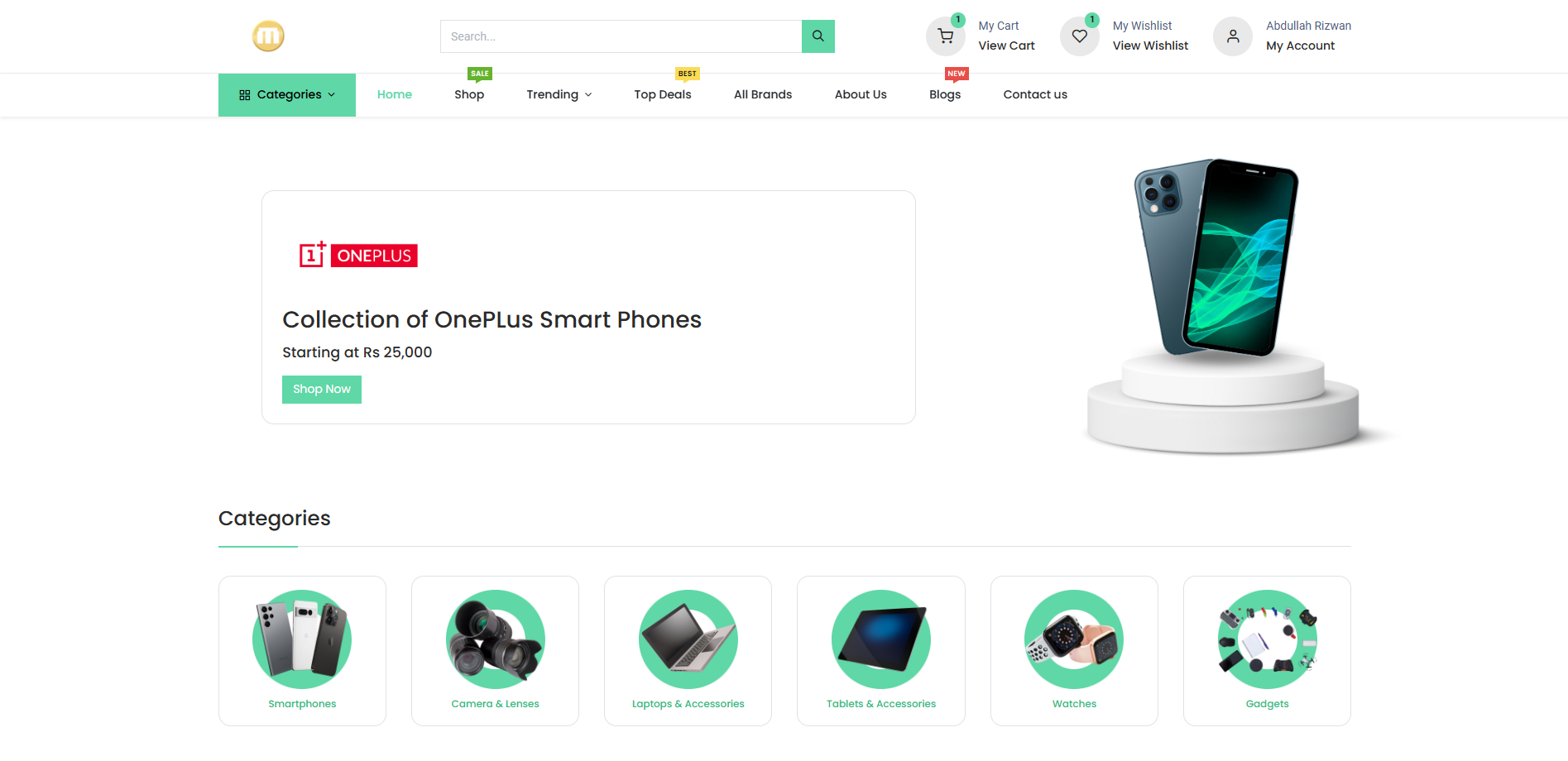Image resolution: width=1568 pixels, height=761 pixels.
Task: Open the Smartphones category image
Action: [x=302, y=639]
